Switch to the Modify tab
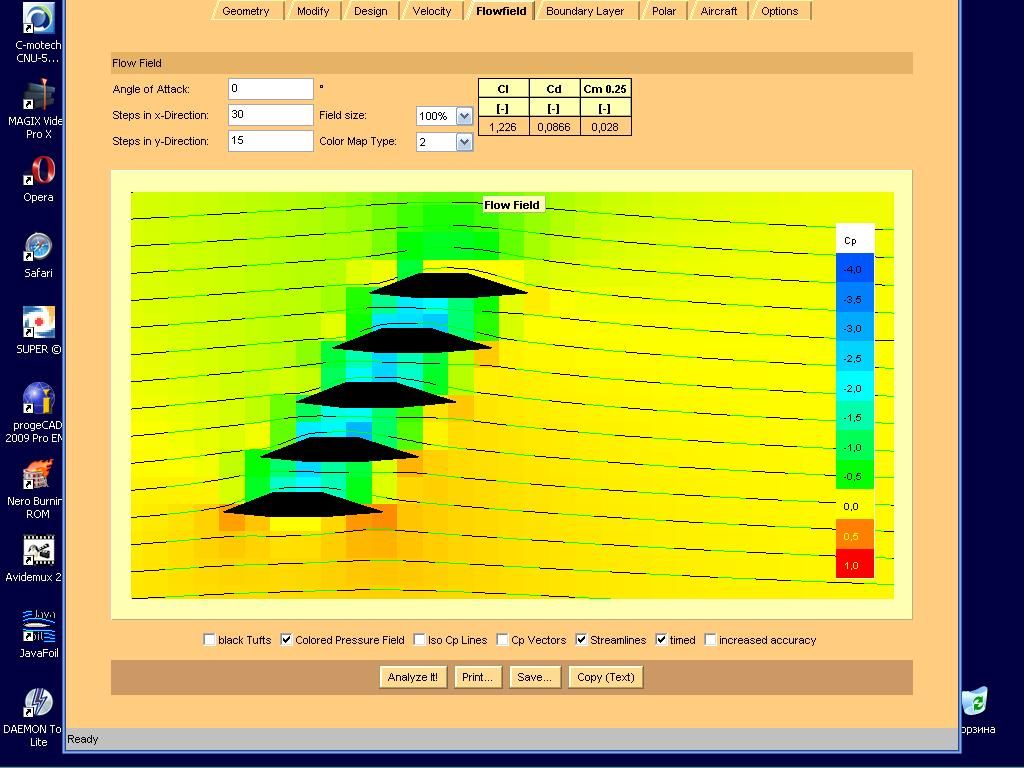Image resolution: width=1024 pixels, height=768 pixels. click(x=313, y=11)
